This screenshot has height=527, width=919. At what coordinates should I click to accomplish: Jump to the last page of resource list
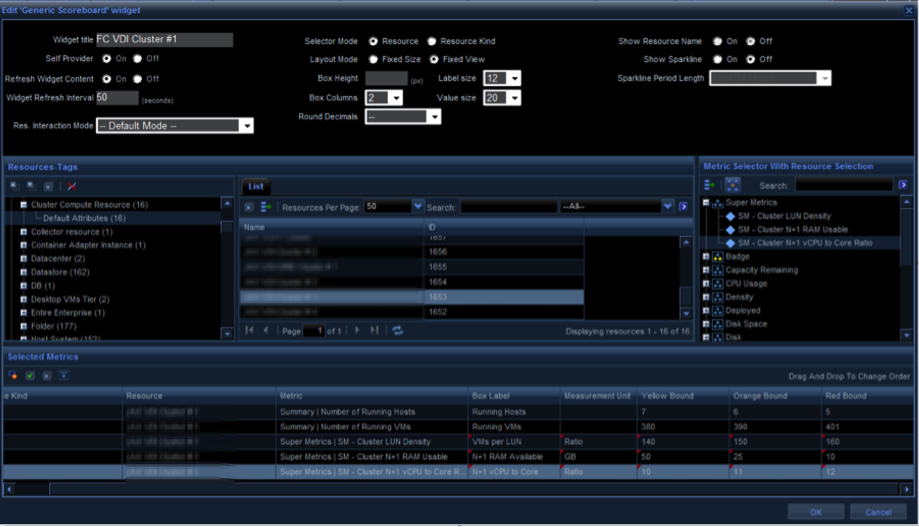pos(374,330)
